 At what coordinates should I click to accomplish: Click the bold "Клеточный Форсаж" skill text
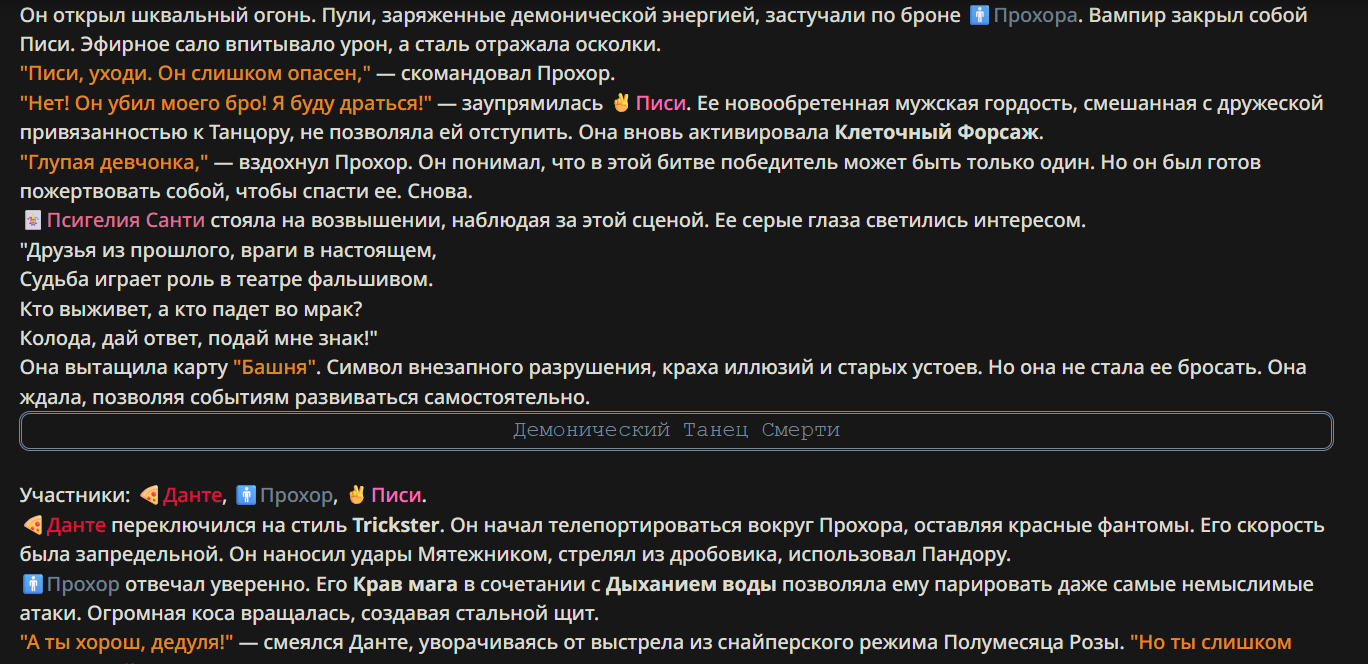pyautogui.click(x=937, y=132)
